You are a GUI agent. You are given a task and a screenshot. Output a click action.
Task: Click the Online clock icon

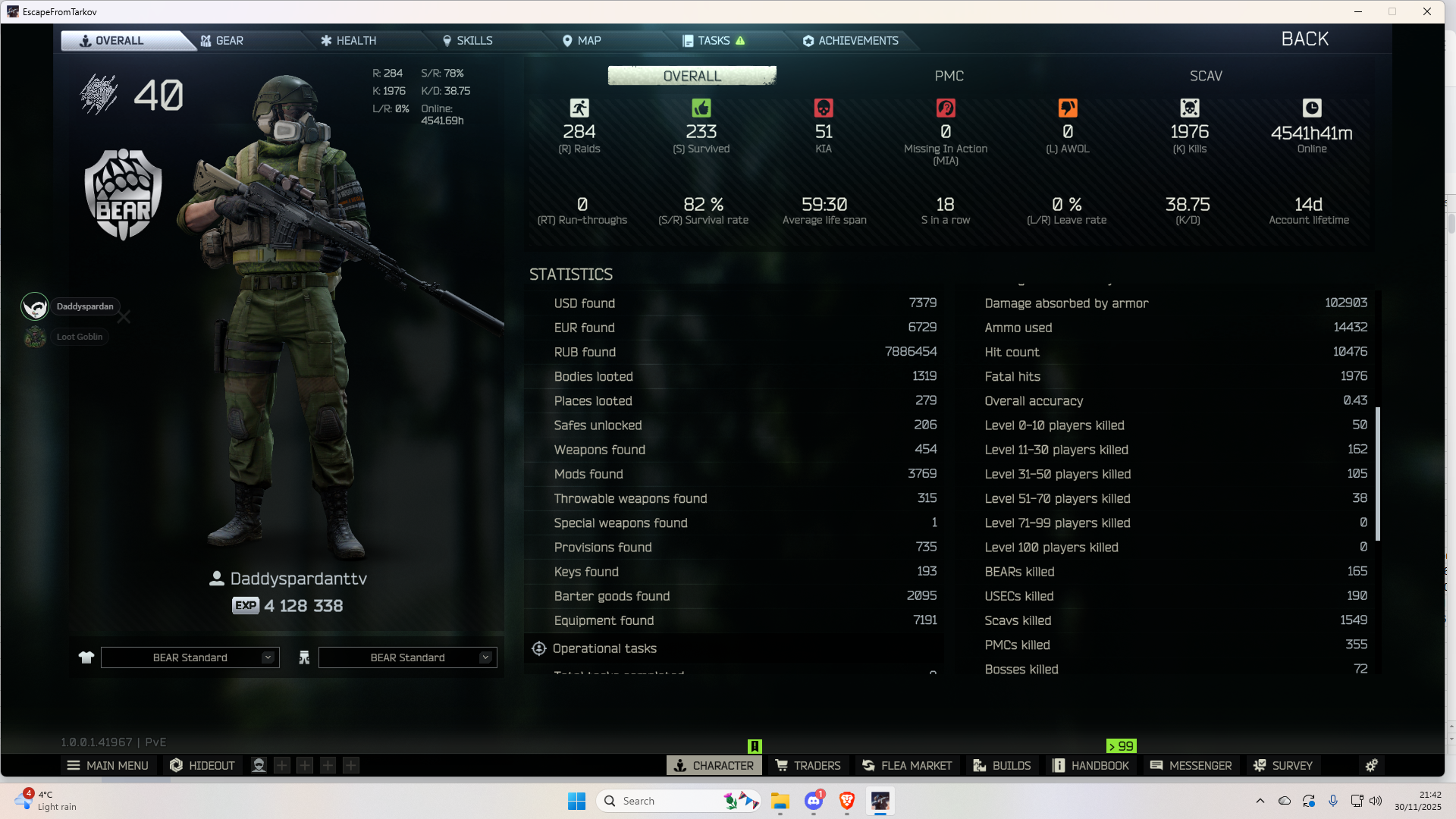tap(1312, 108)
